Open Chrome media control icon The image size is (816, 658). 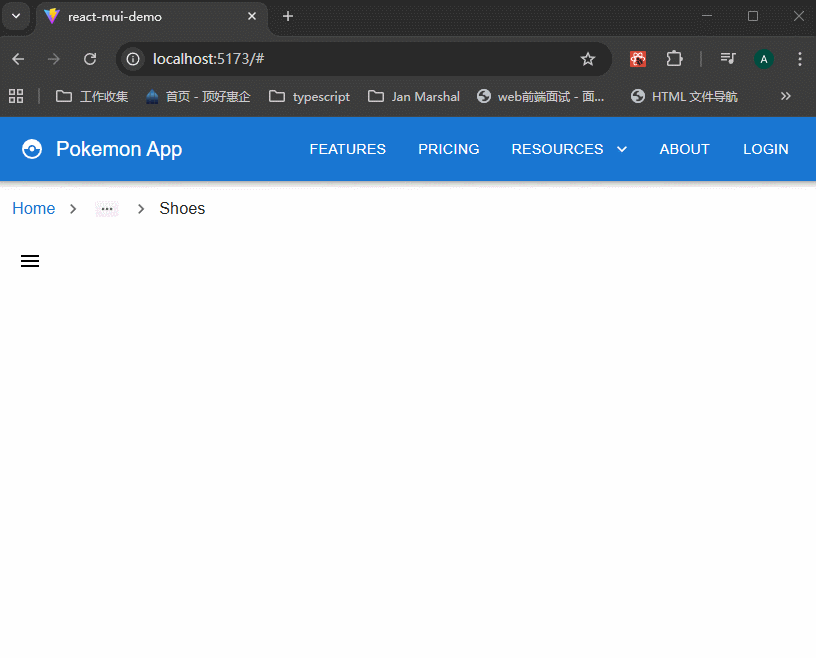pyautogui.click(x=728, y=59)
